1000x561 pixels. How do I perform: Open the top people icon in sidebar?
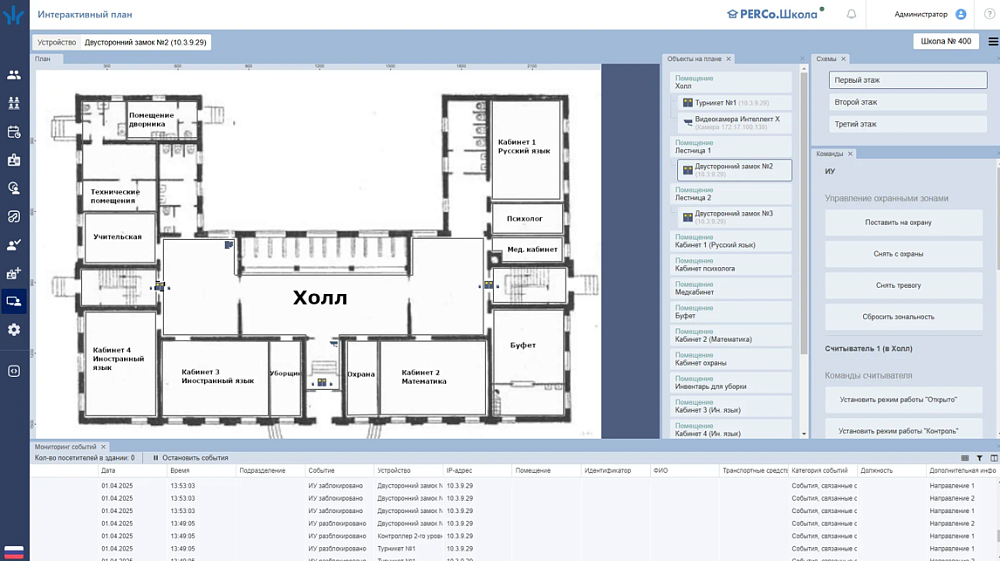(x=14, y=75)
